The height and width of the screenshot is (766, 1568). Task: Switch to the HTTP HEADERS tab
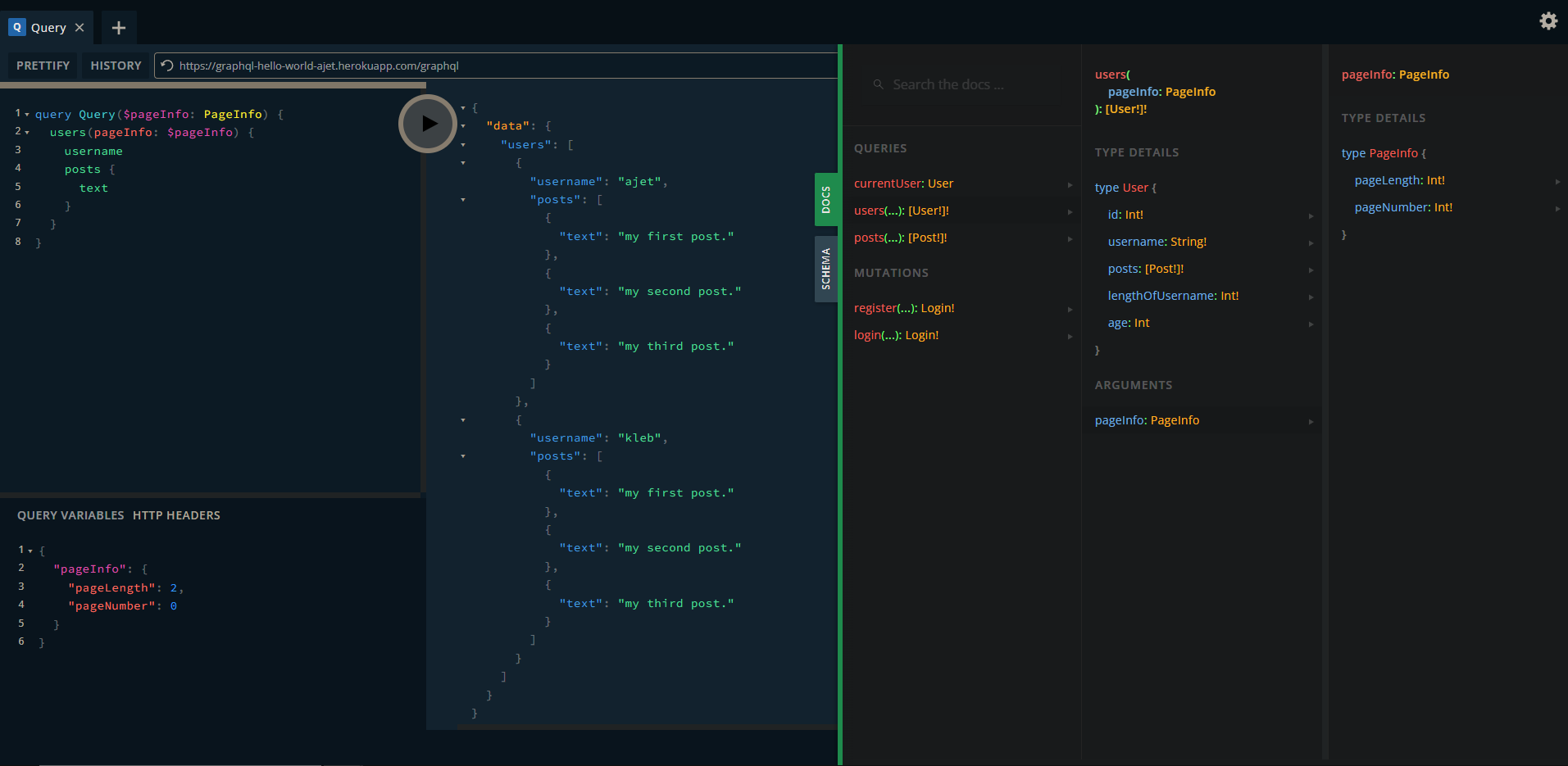pos(176,515)
